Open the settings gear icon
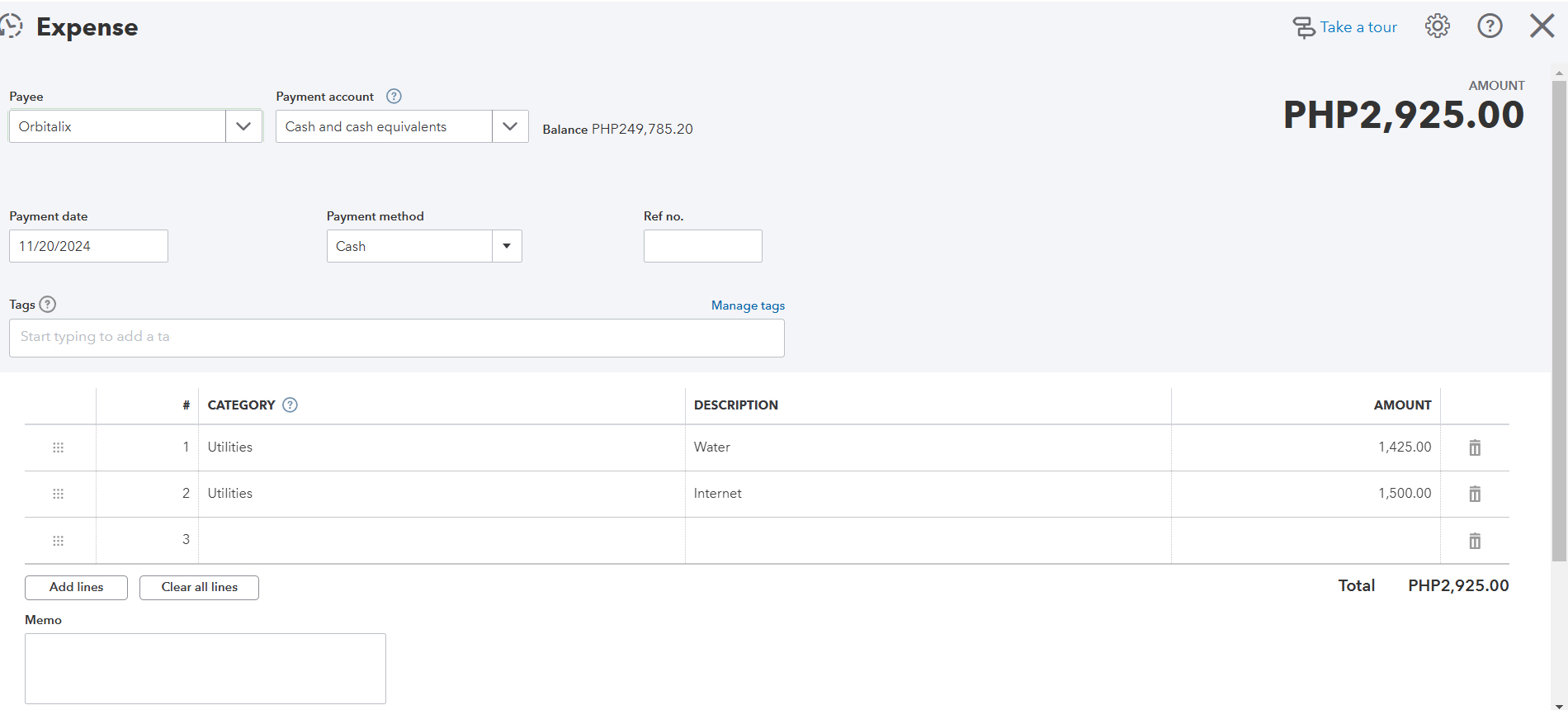Viewport: 1568px width, 710px height. click(1437, 26)
